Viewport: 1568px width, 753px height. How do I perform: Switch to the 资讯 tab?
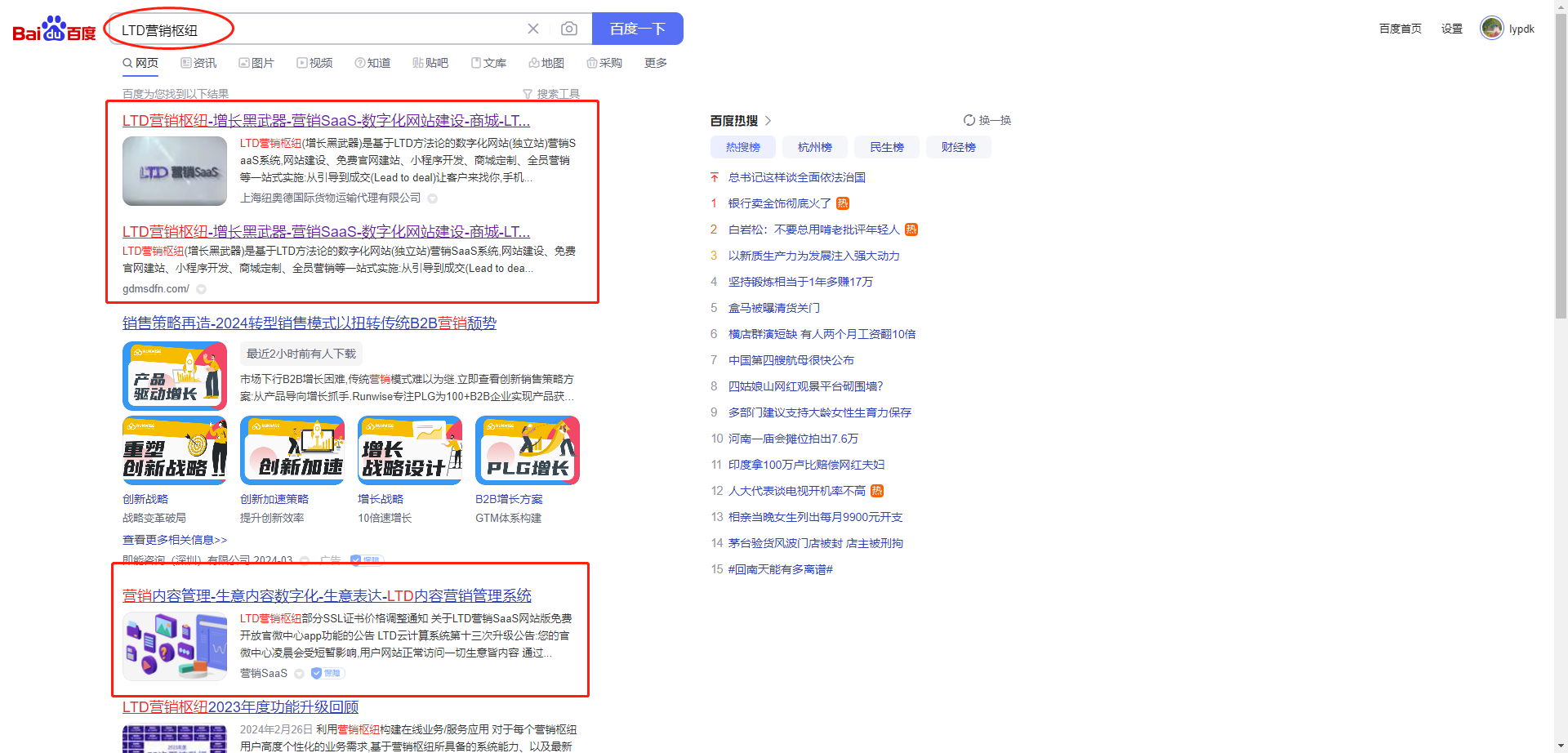[x=198, y=63]
